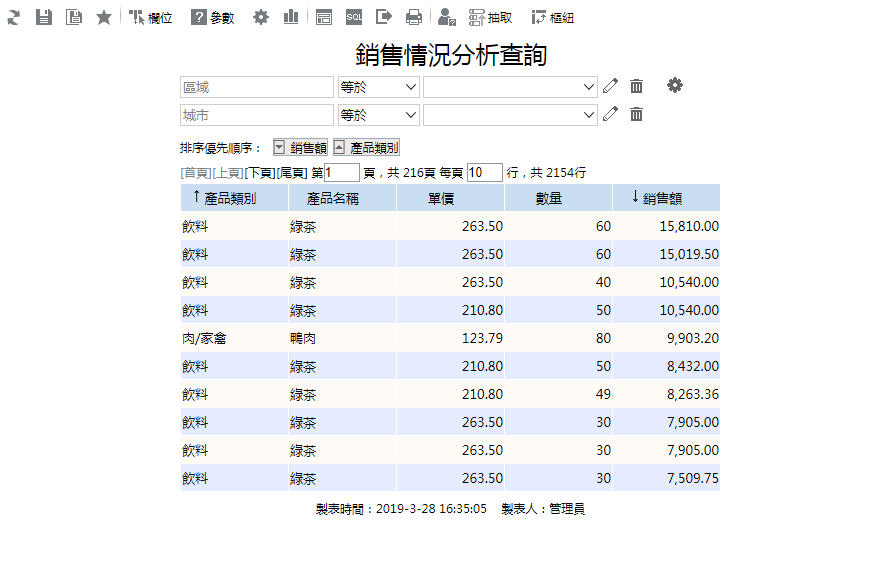Click the refresh icon in the toolbar
The height and width of the screenshot is (569, 896).
click(x=13, y=17)
